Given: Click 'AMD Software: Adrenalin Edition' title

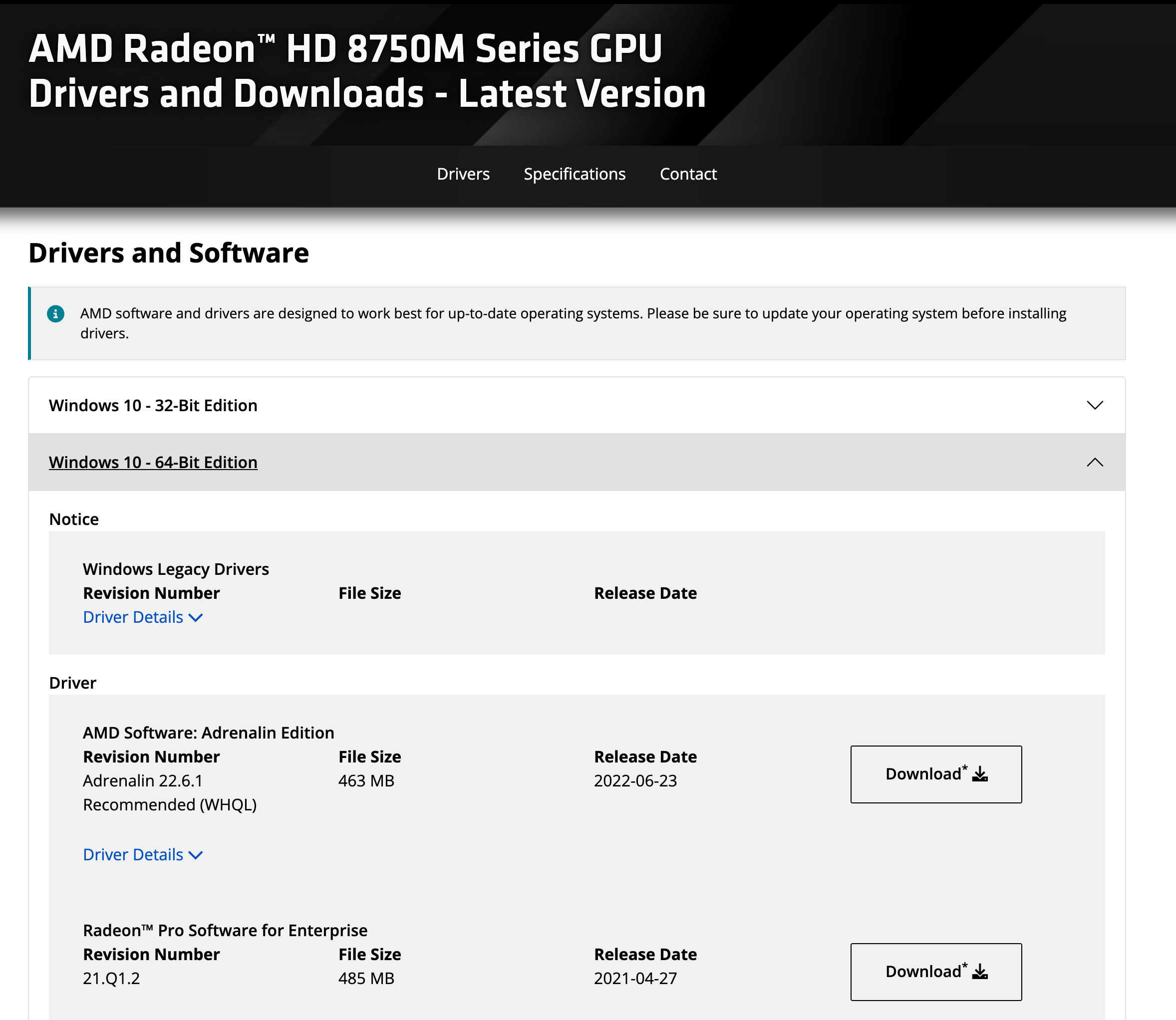Looking at the screenshot, I should (x=208, y=733).
